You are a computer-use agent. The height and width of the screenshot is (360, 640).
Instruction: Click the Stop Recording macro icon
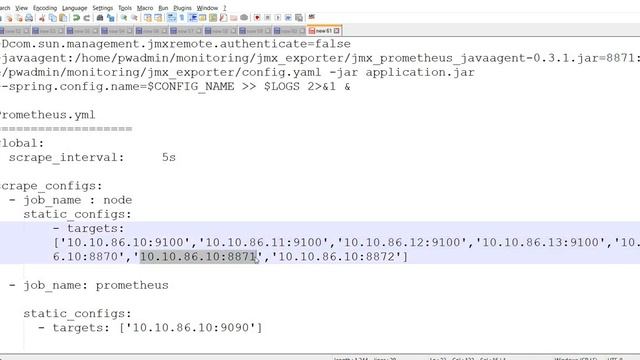[267, 18]
